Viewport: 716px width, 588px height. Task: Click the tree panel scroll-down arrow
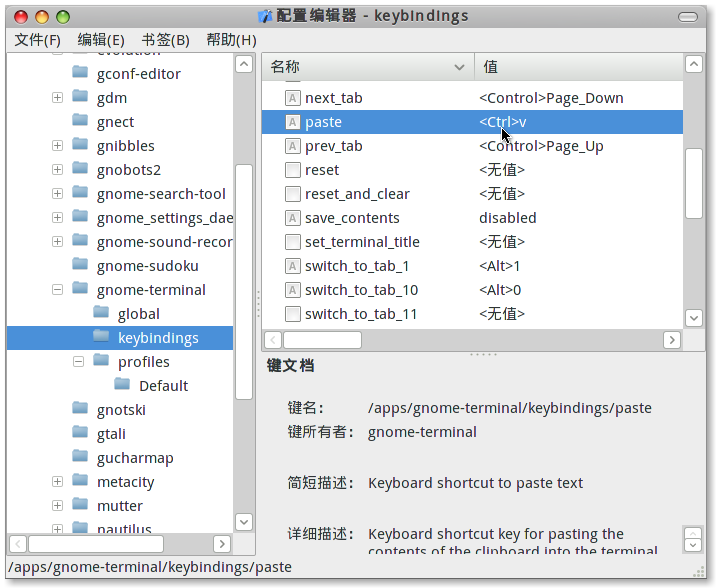tap(244, 522)
